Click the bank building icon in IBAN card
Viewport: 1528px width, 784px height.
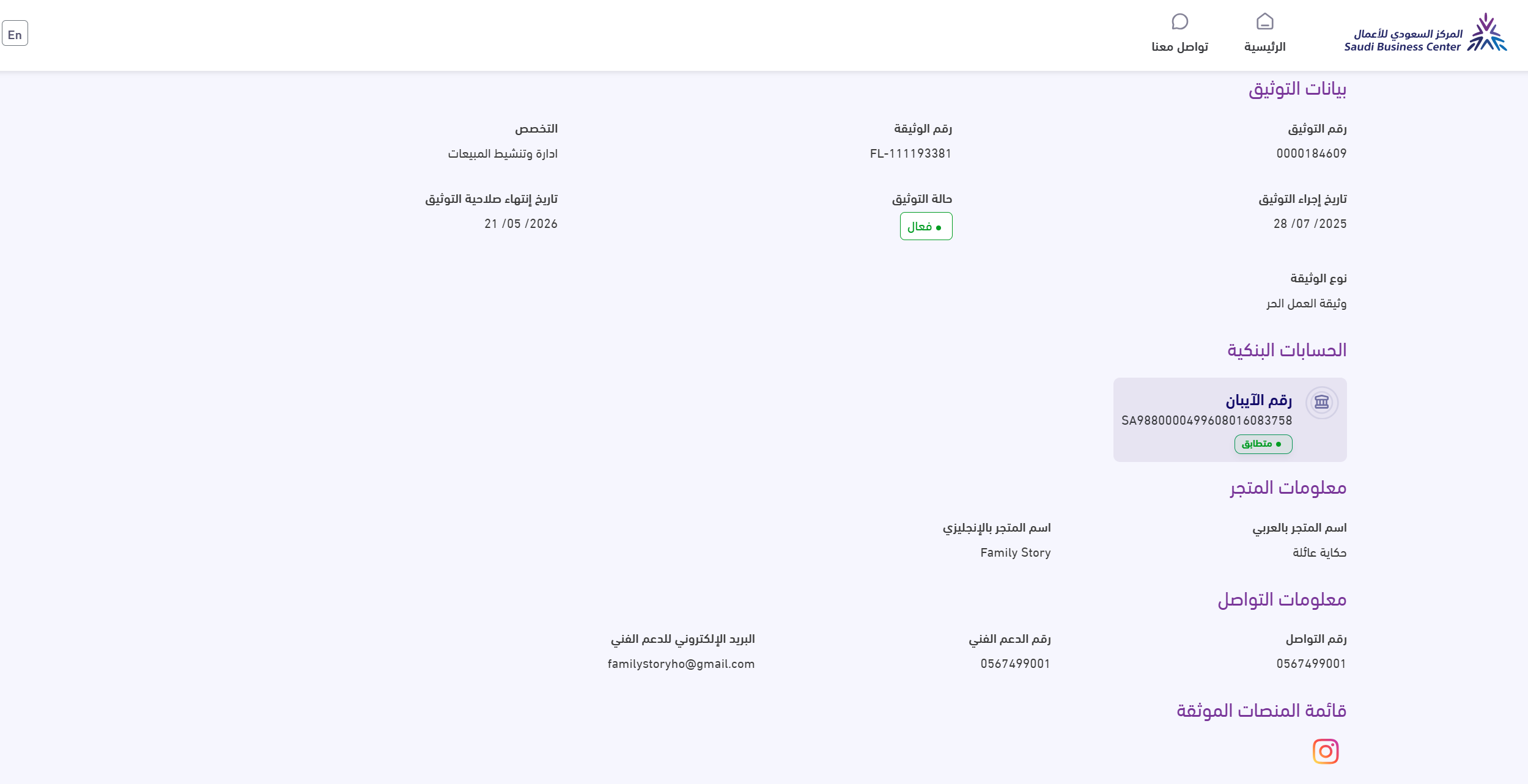(x=1321, y=402)
